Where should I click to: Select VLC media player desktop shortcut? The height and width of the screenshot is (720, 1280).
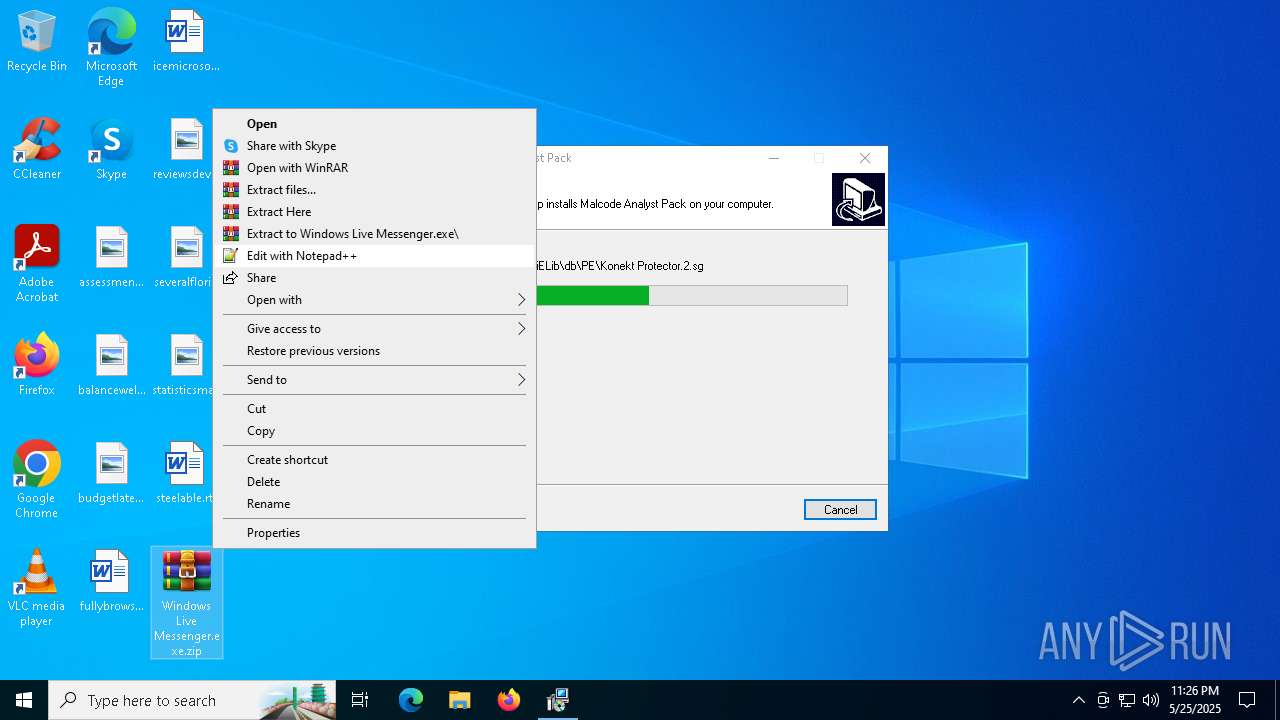(x=37, y=588)
